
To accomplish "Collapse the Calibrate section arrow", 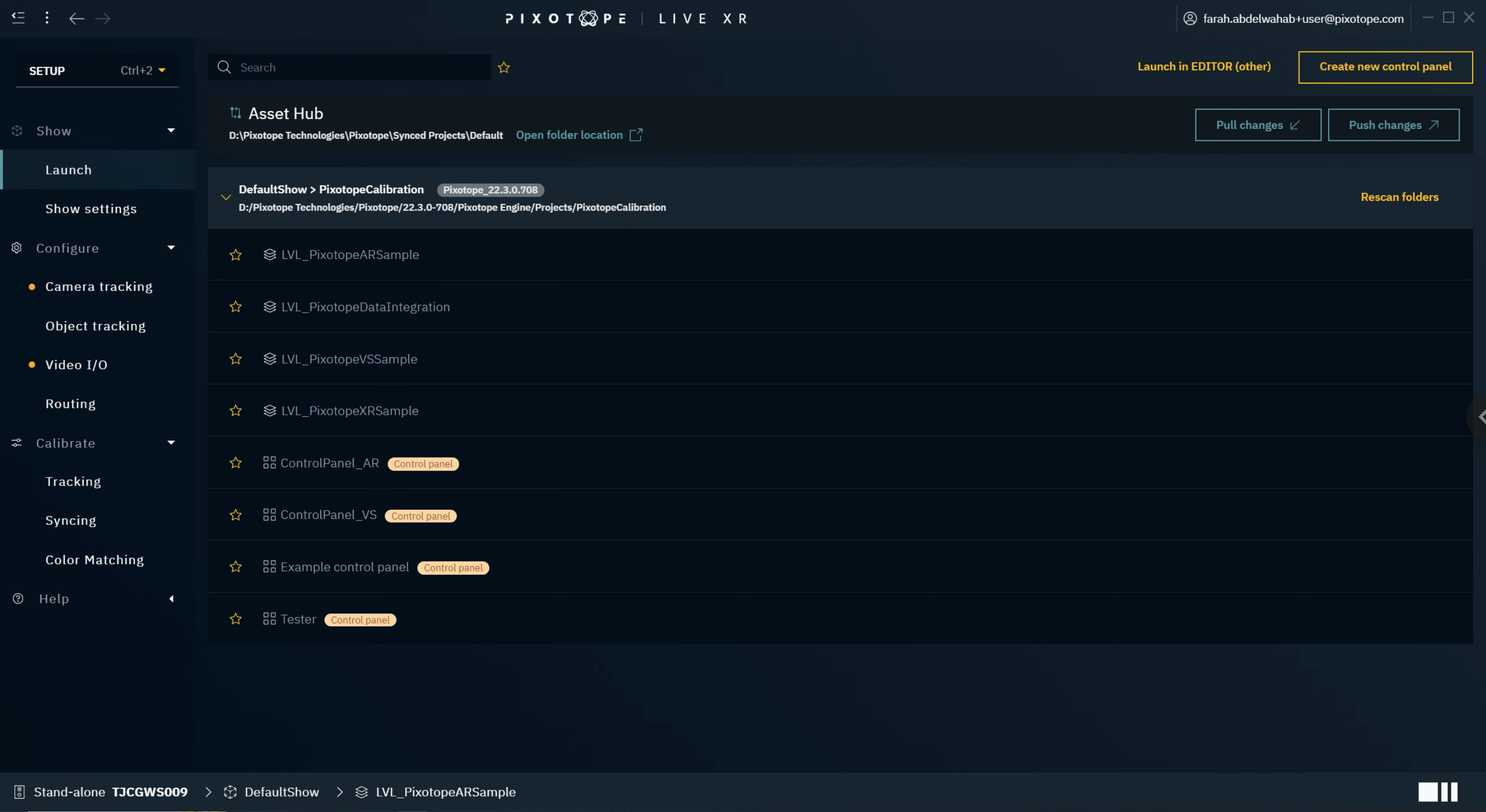I will click(171, 442).
